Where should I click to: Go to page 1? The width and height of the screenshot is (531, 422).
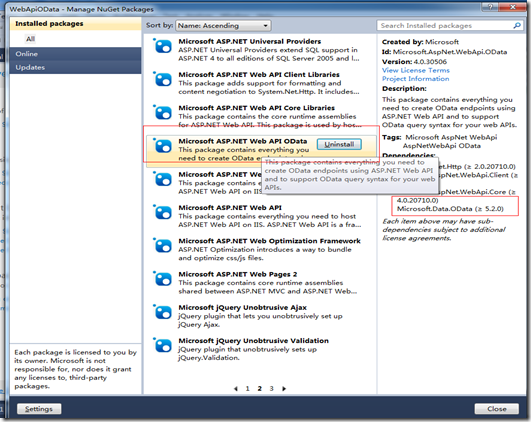[x=248, y=388]
